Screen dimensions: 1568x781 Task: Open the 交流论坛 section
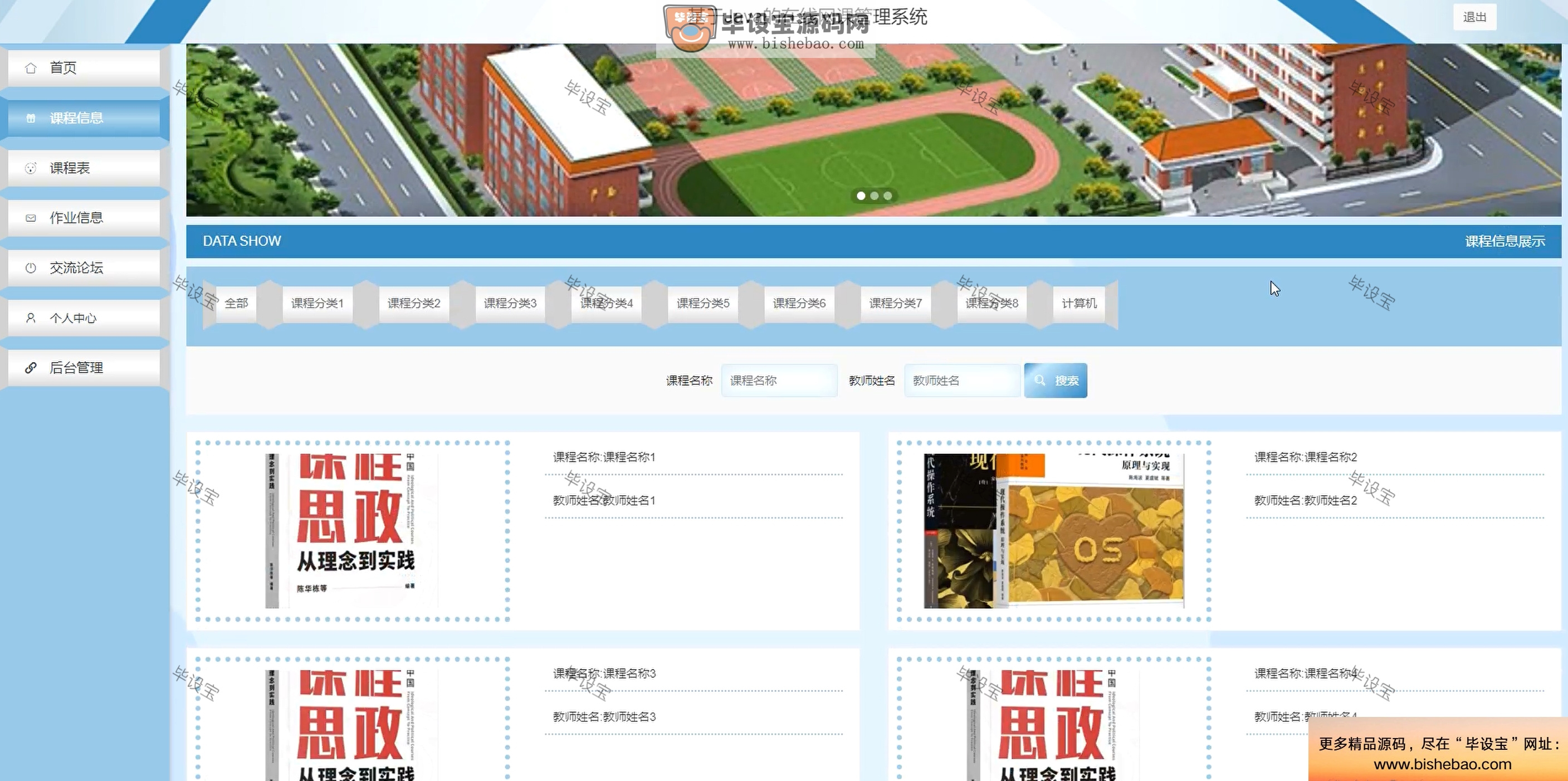pos(84,268)
